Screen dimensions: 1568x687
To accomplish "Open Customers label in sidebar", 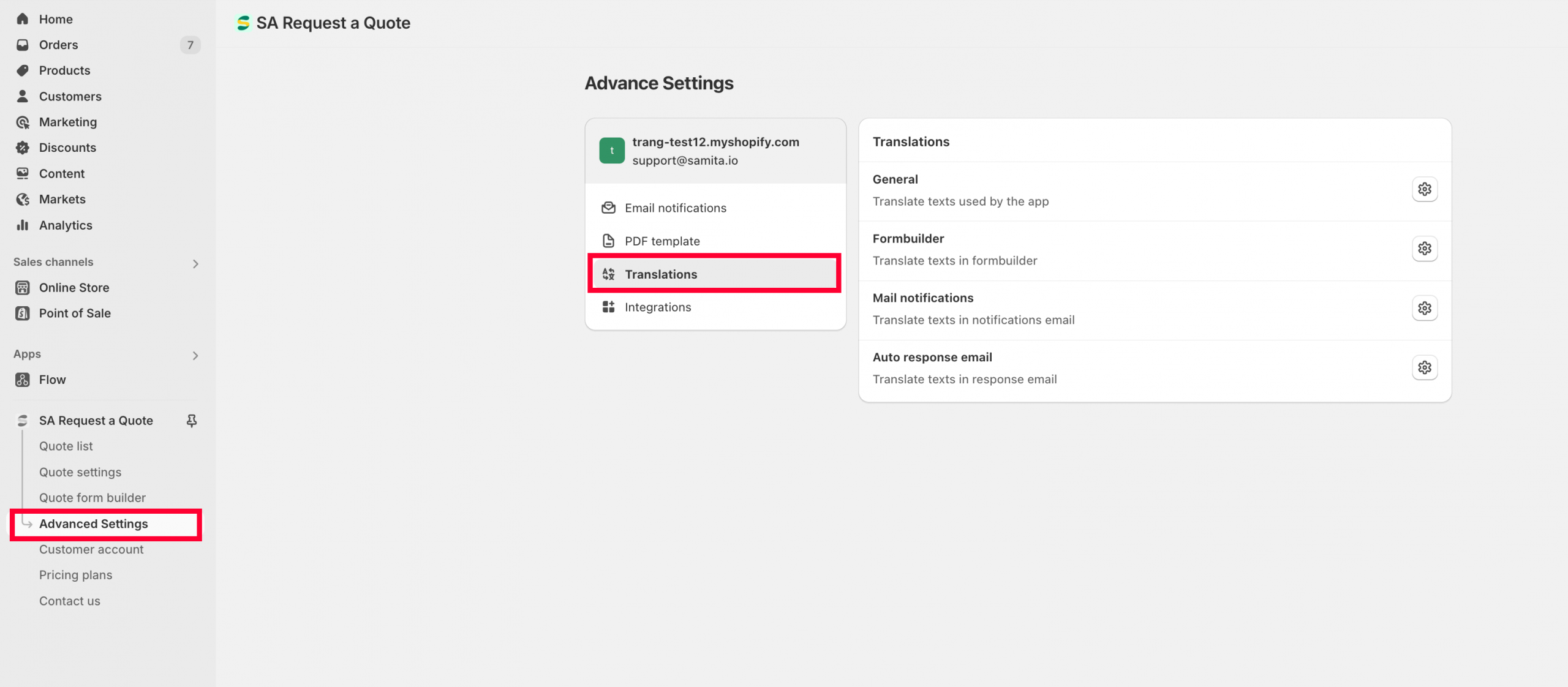I will pyautogui.click(x=70, y=96).
